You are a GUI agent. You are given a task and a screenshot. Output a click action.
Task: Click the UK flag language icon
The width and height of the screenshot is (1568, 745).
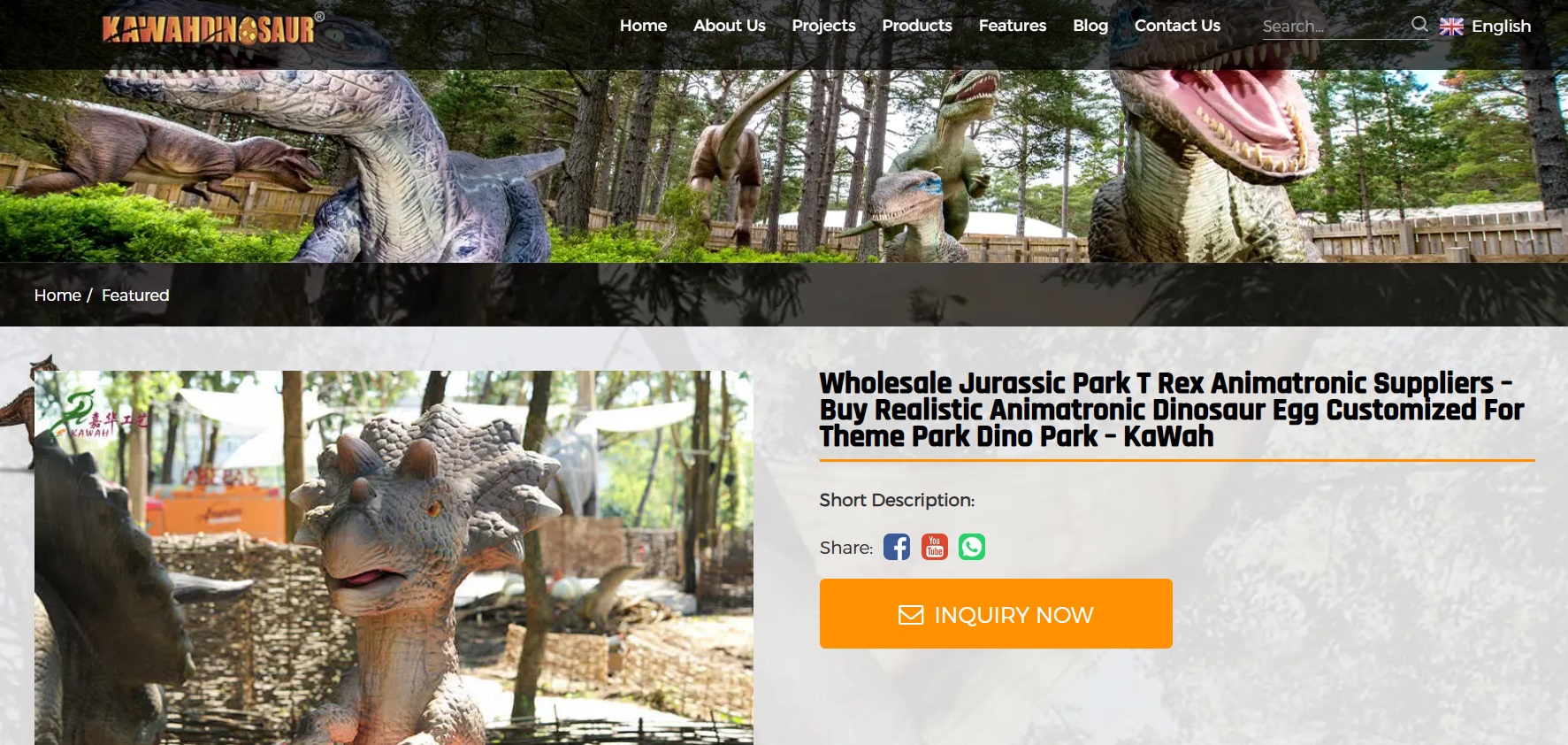(x=1451, y=27)
